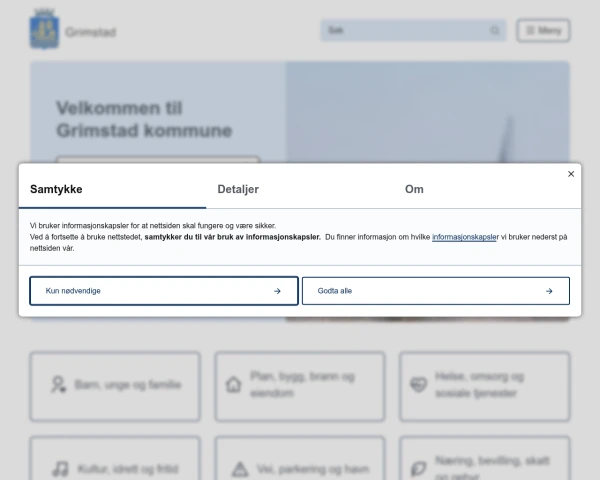Click the heart icon on Helse card

point(418,385)
